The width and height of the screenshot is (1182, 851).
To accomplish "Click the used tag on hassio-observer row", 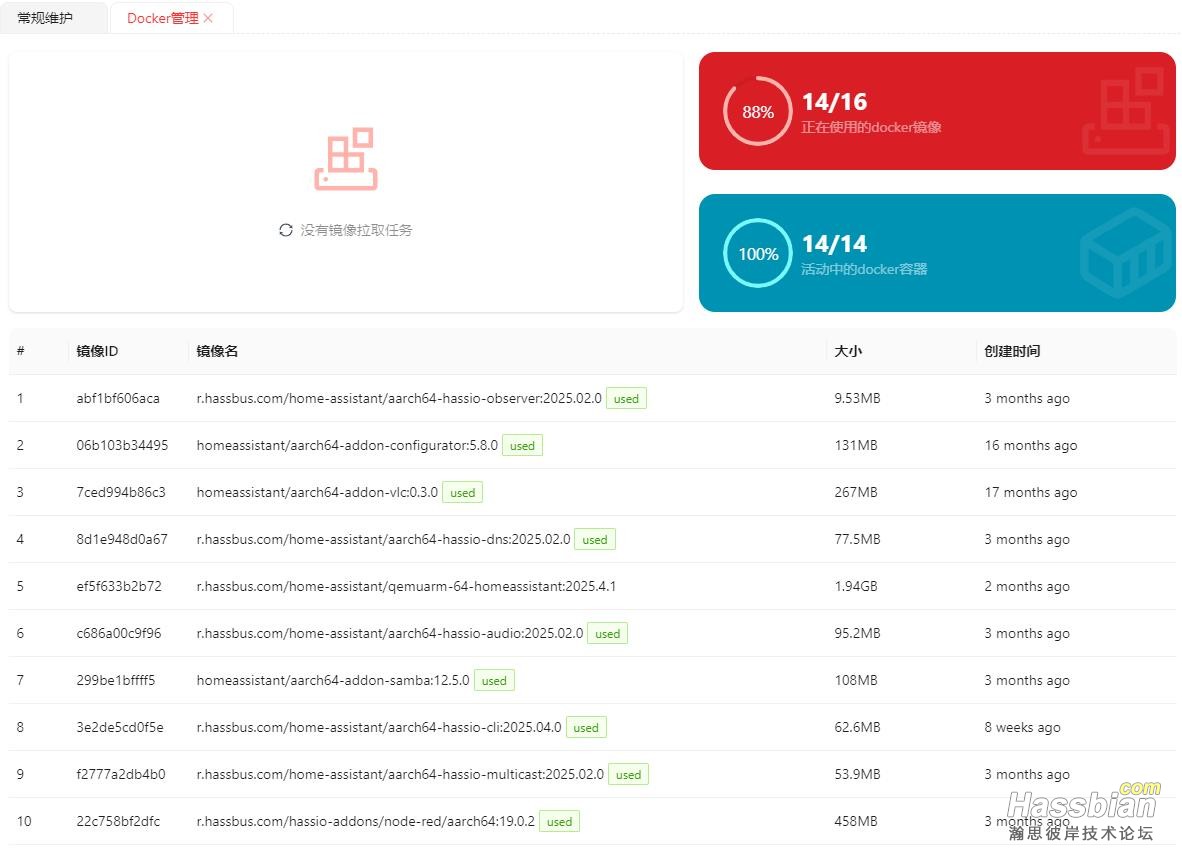I will pos(626,399).
